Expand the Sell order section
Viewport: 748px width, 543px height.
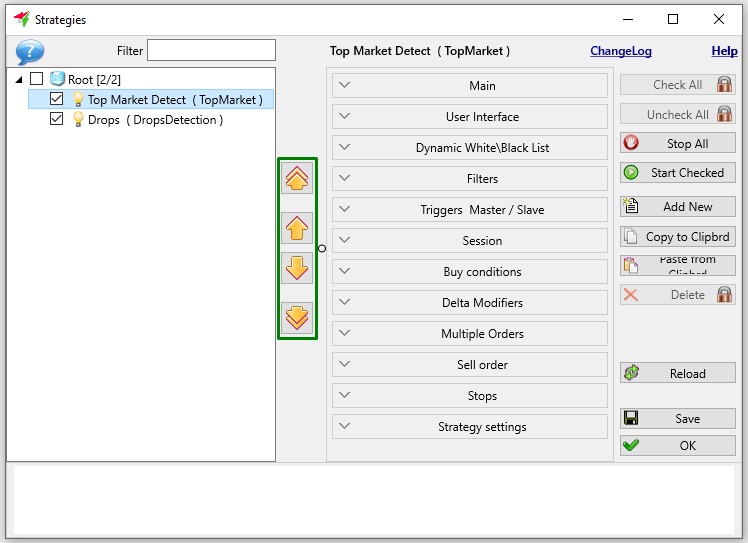[469, 365]
